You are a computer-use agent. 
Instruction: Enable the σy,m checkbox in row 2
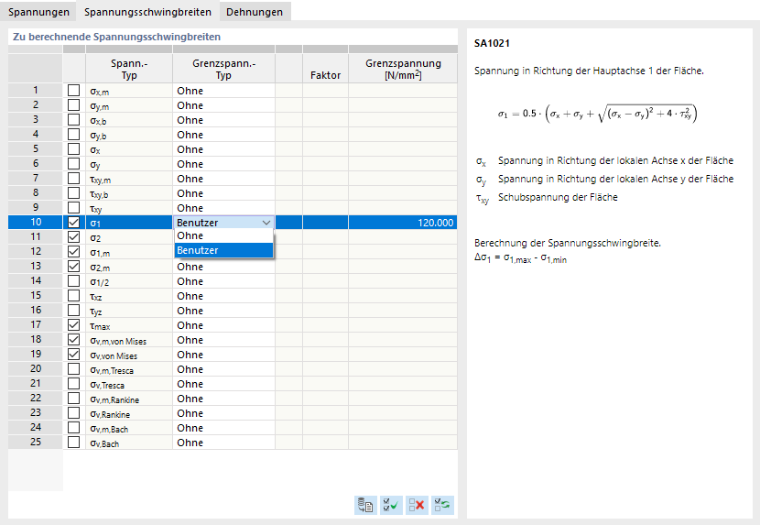coord(74,105)
